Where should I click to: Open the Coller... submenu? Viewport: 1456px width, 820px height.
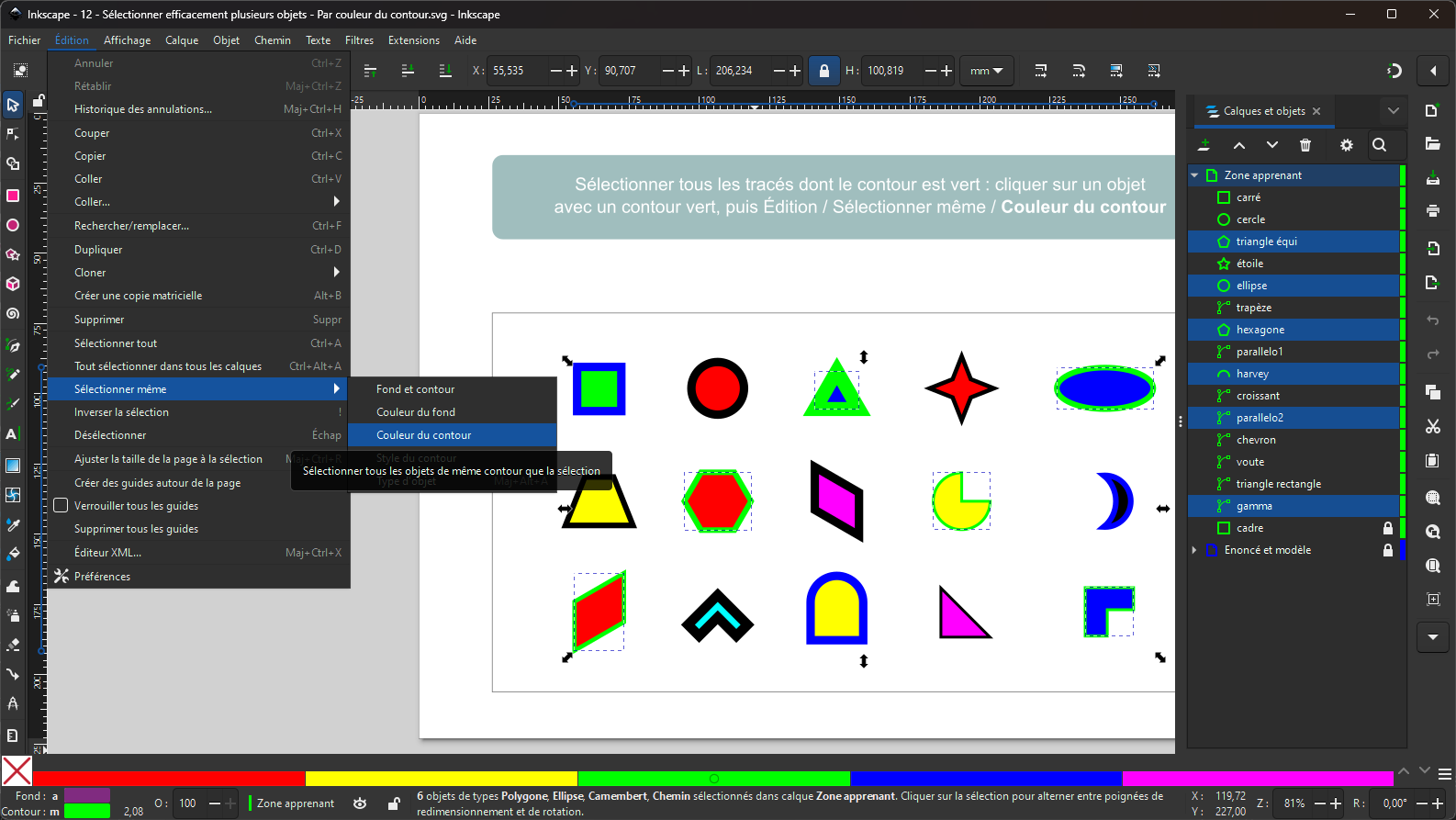click(x=198, y=202)
